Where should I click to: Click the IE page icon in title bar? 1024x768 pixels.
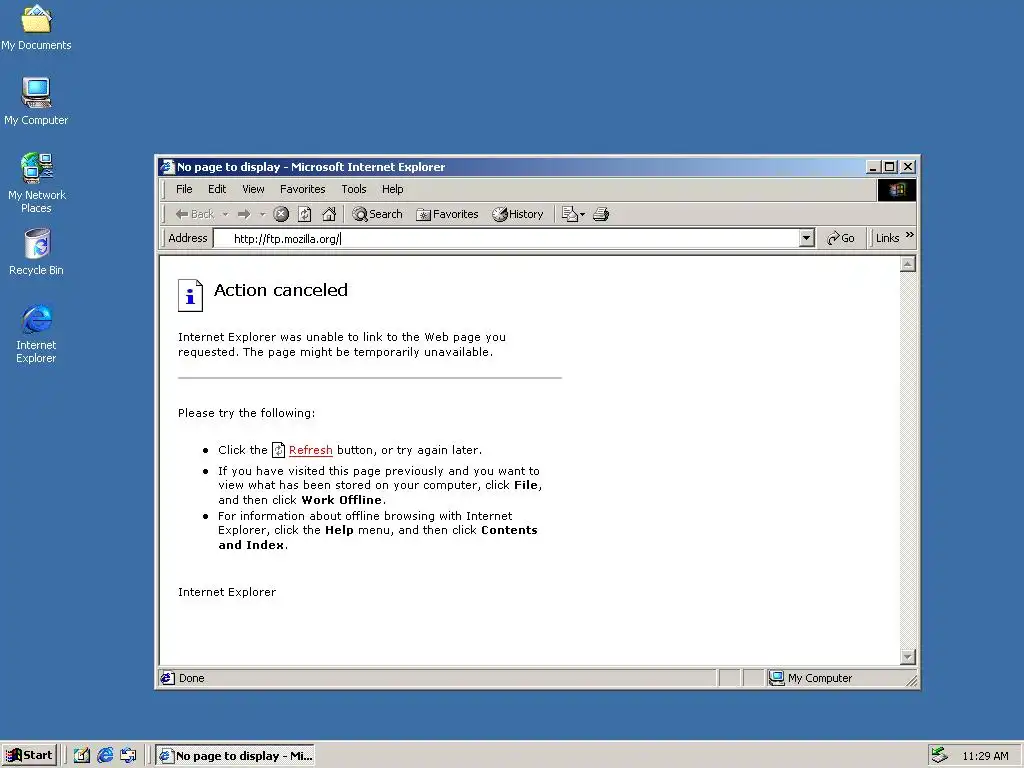point(168,167)
